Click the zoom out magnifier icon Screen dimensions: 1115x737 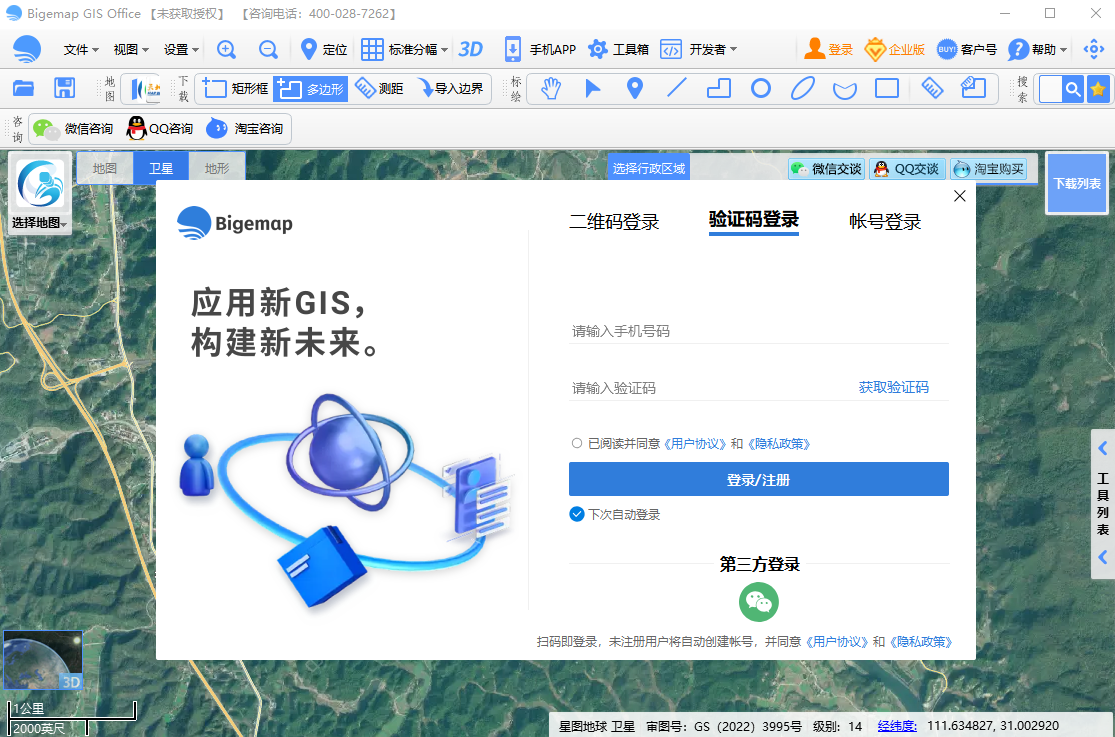click(268, 49)
